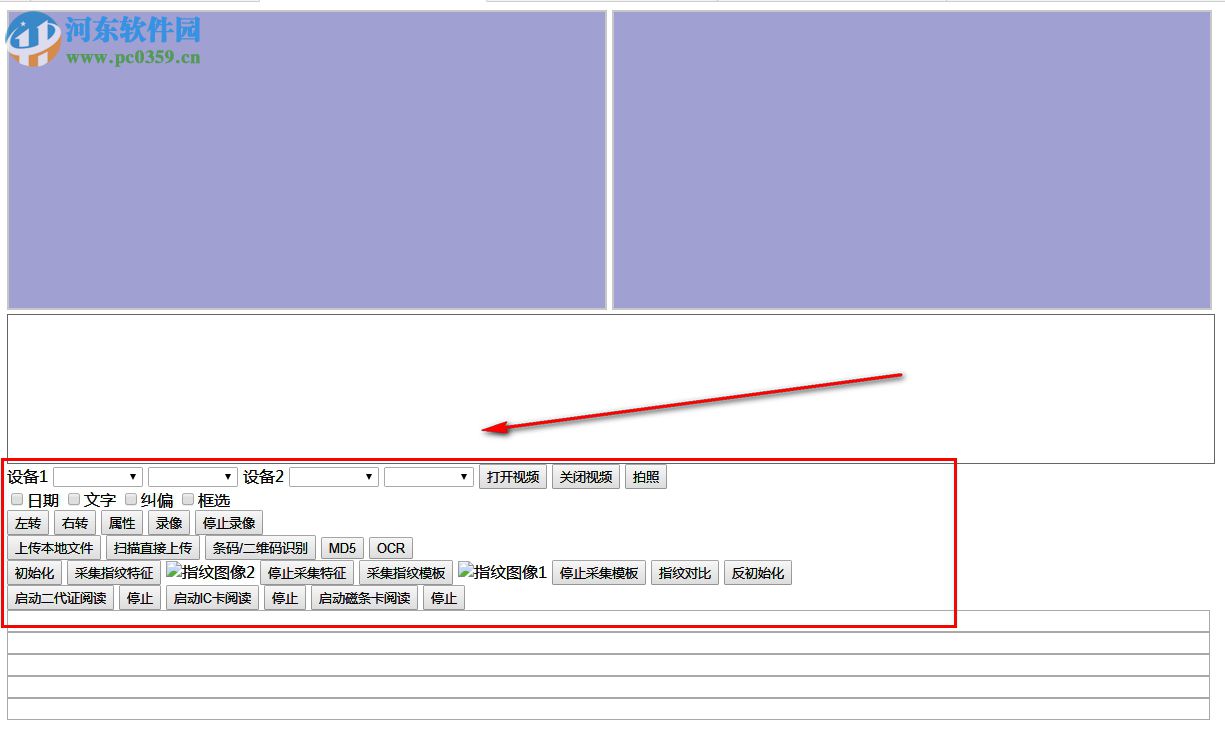Upload a file using 上传本地文件

(54, 548)
